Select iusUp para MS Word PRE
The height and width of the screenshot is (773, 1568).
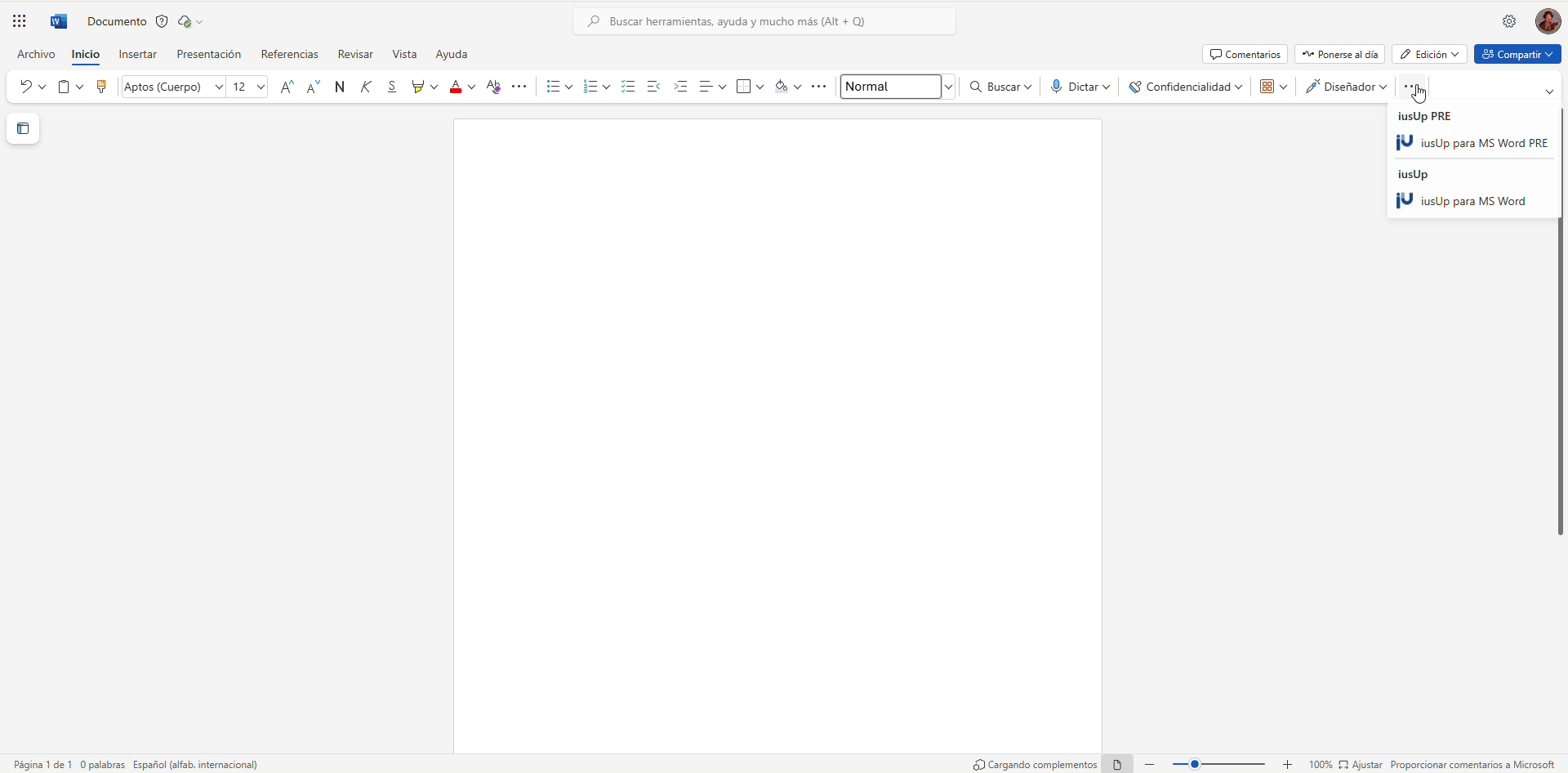click(x=1483, y=143)
